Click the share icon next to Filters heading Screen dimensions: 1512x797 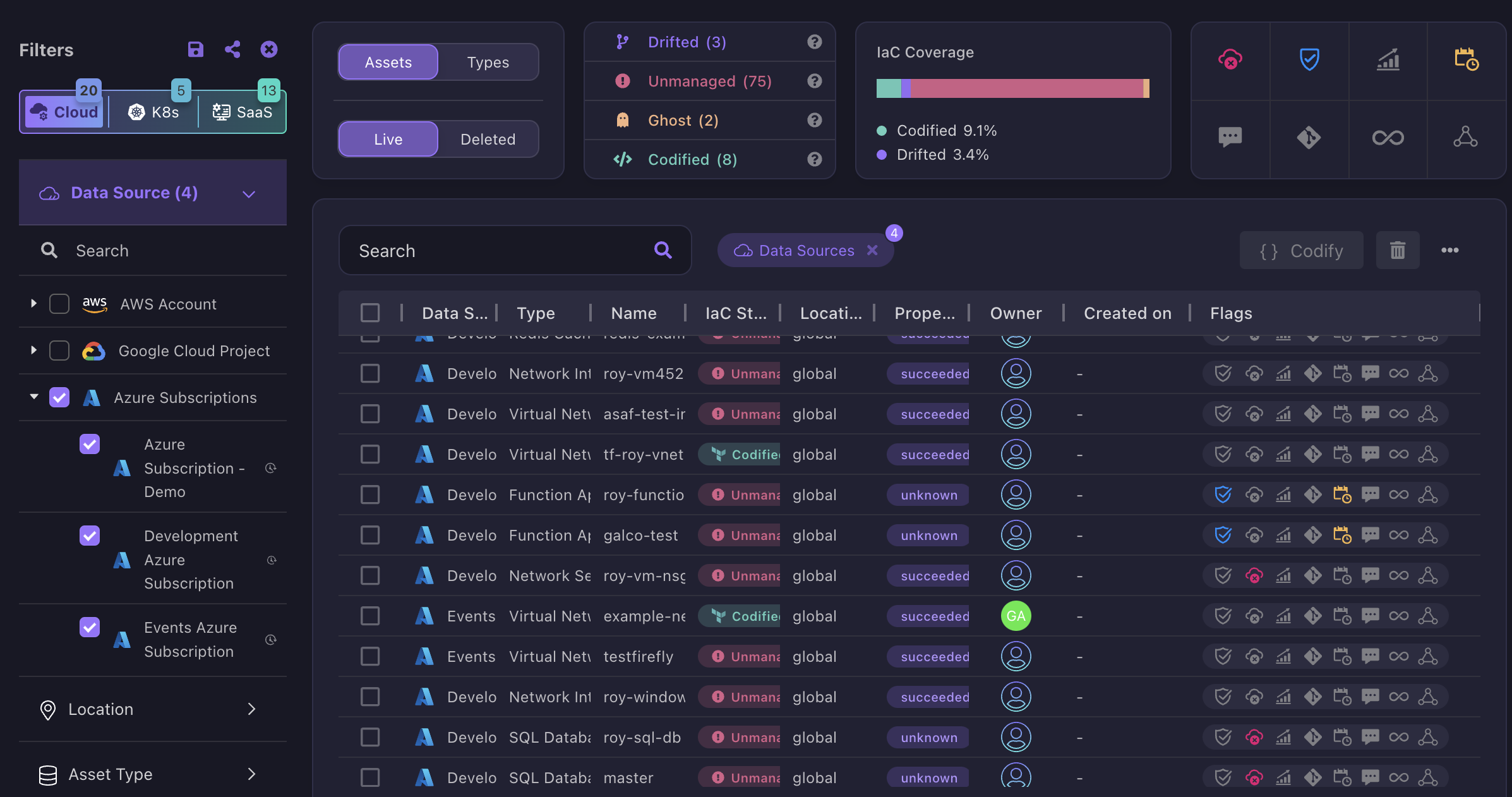tap(232, 49)
